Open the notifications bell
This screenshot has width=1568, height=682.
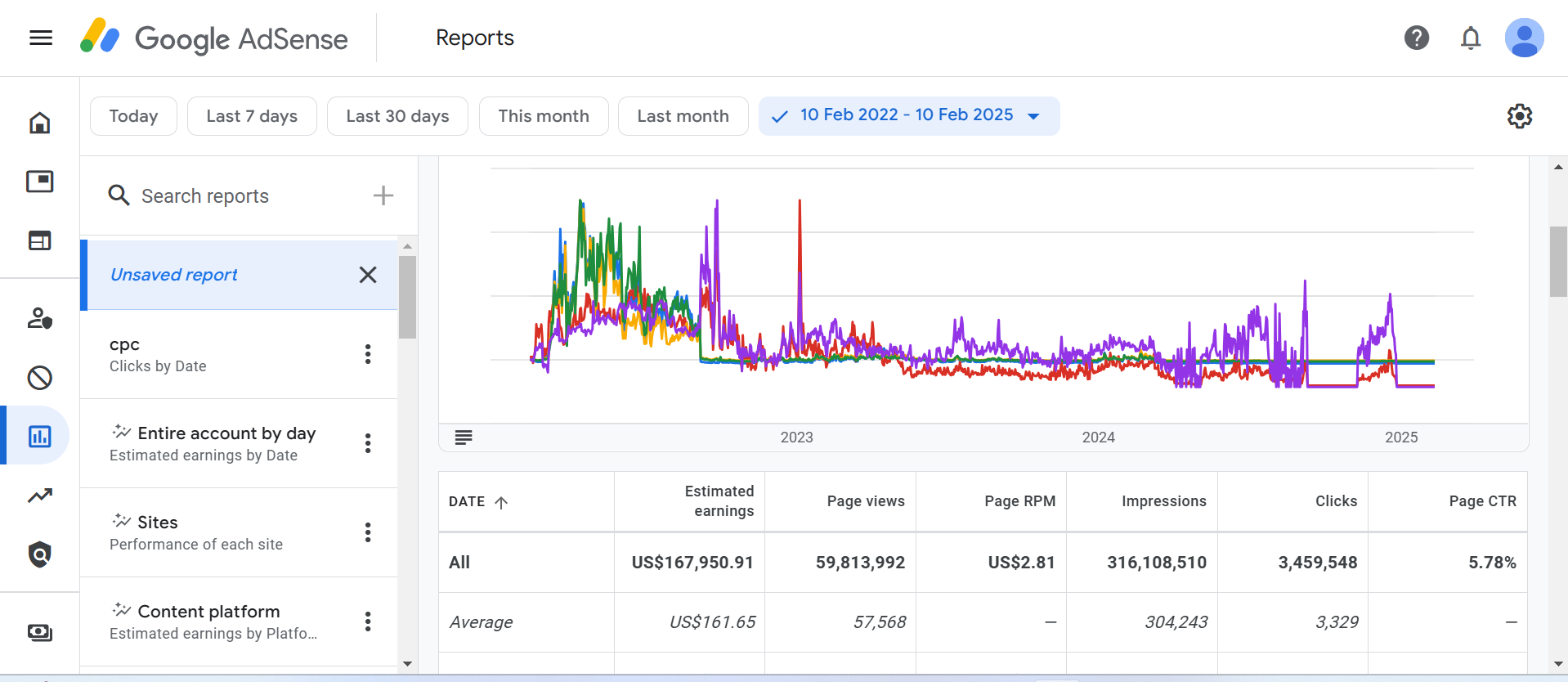[x=1470, y=38]
